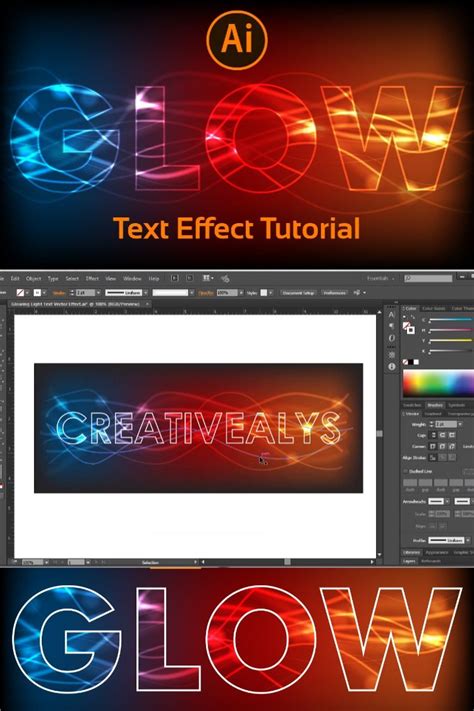Open the Character panel icon in dock

point(391,314)
